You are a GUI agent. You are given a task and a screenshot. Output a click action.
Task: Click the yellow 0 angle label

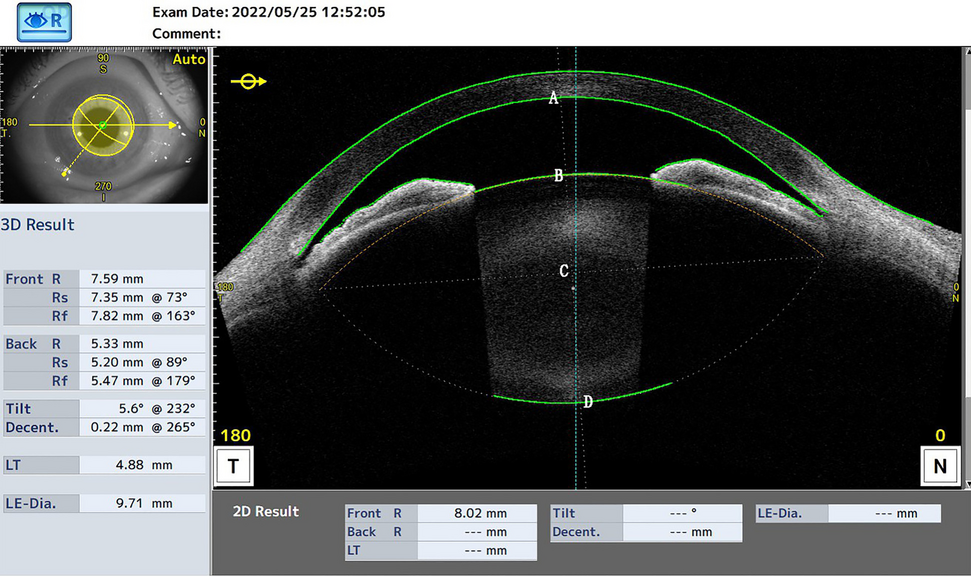(940, 435)
